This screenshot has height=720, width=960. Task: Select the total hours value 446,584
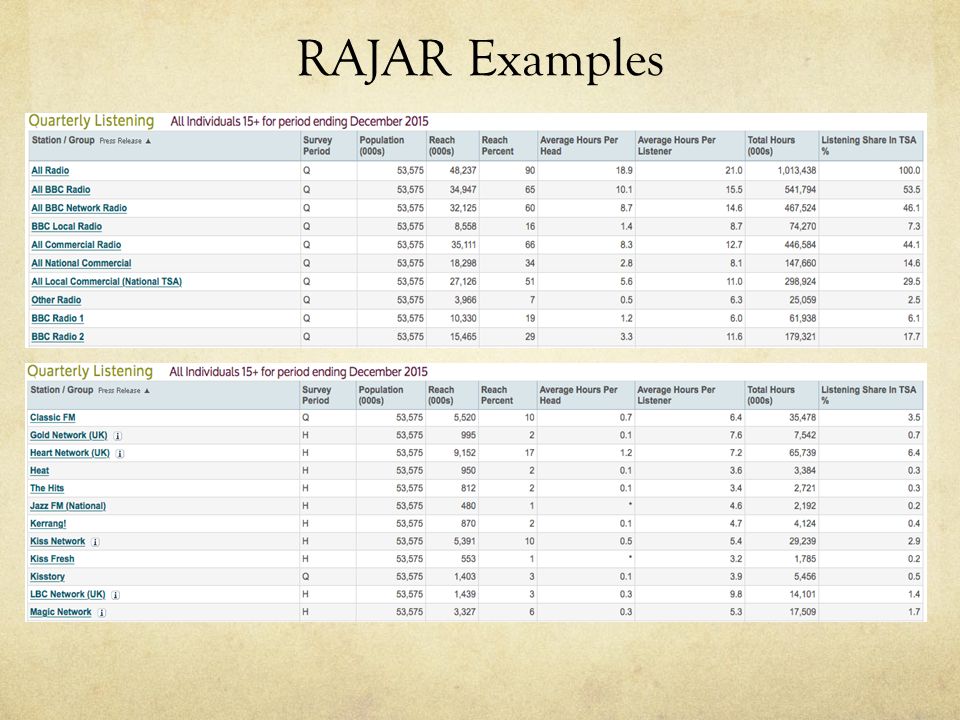800,245
